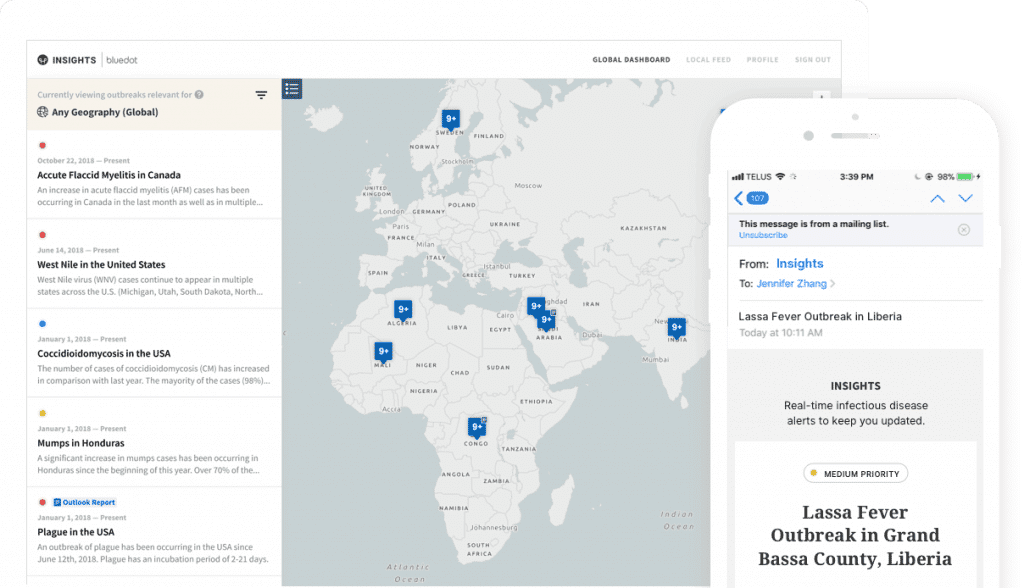Open the India 9+ map marker
The height and width of the screenshot is (588, 1024).
click(x=677, y=327)
